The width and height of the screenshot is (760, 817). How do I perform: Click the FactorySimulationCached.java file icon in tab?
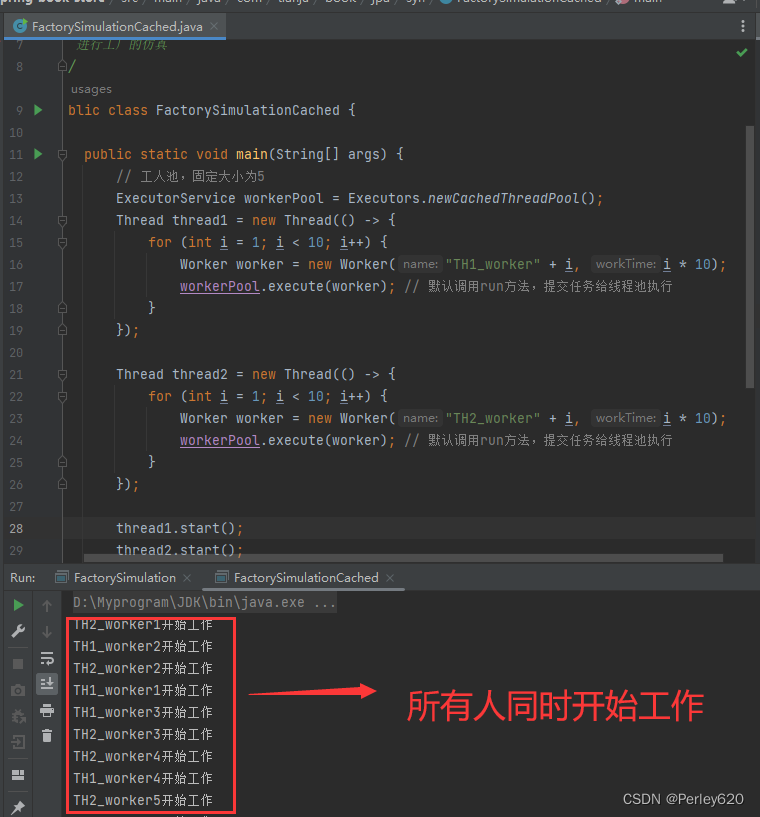[20, 26]
